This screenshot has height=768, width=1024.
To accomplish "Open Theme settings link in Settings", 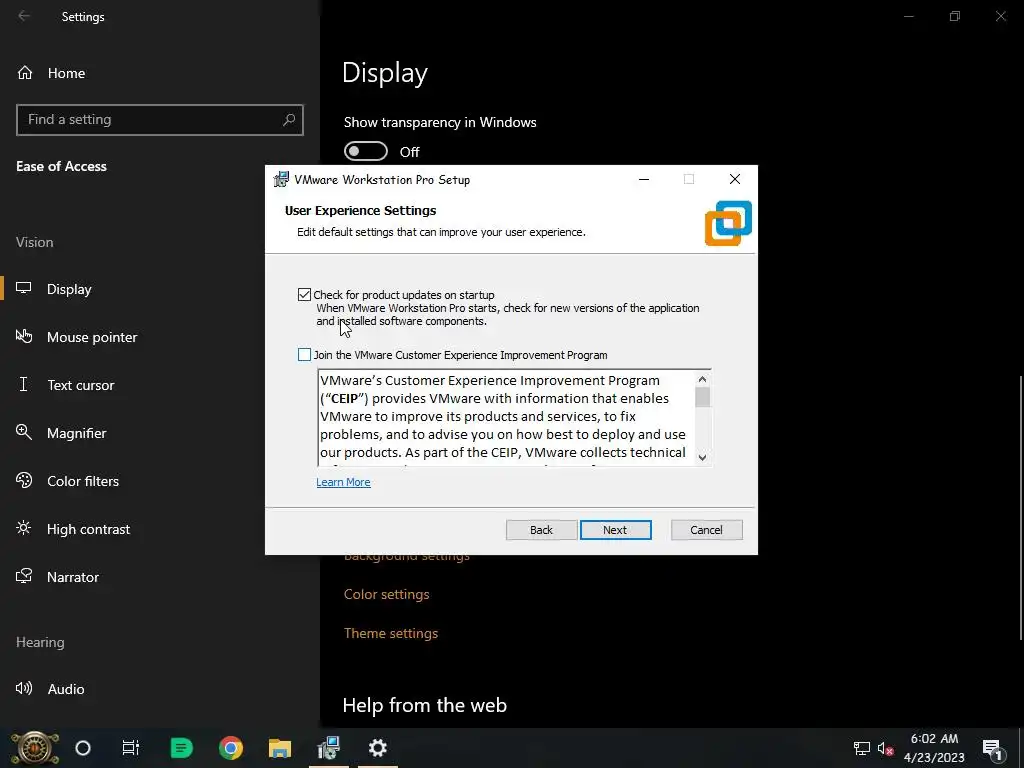I will click(x=391, y=633).
